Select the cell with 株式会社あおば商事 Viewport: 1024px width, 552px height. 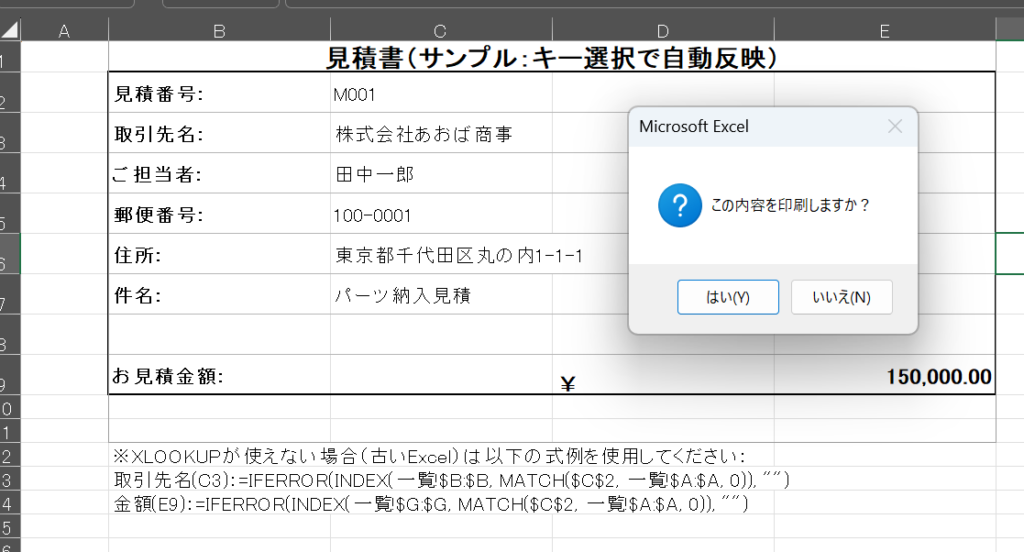[x=440, y=134]
